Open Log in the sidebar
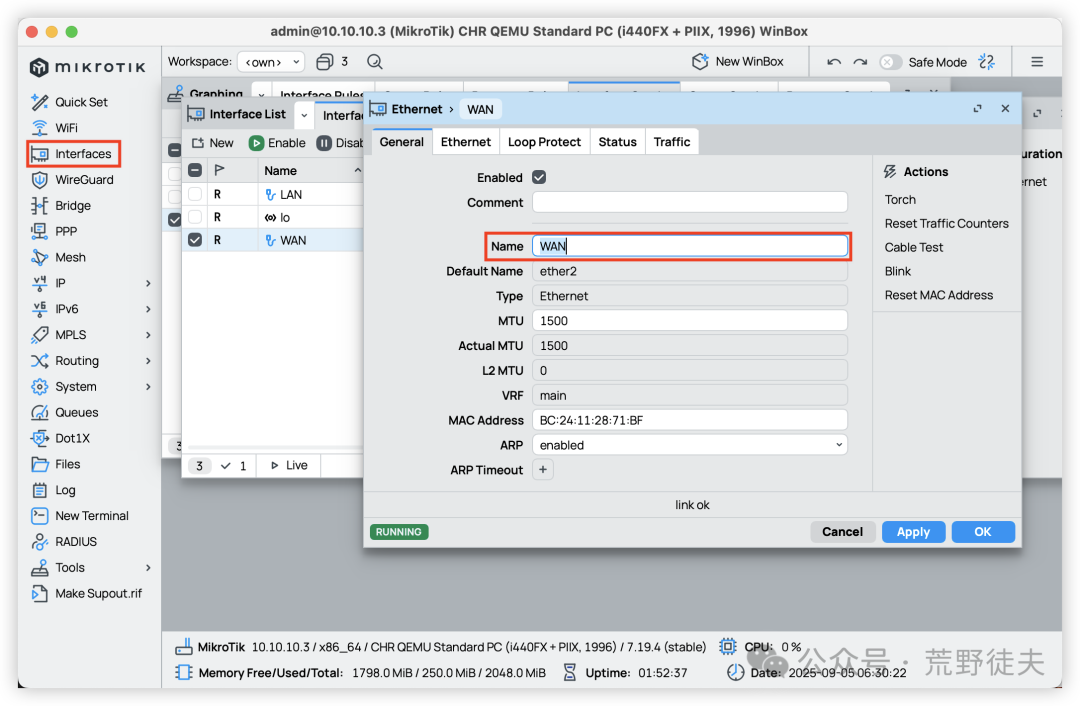Viewport: 1080px width, 706px height. pyautogui.click(x=54, y=490)
